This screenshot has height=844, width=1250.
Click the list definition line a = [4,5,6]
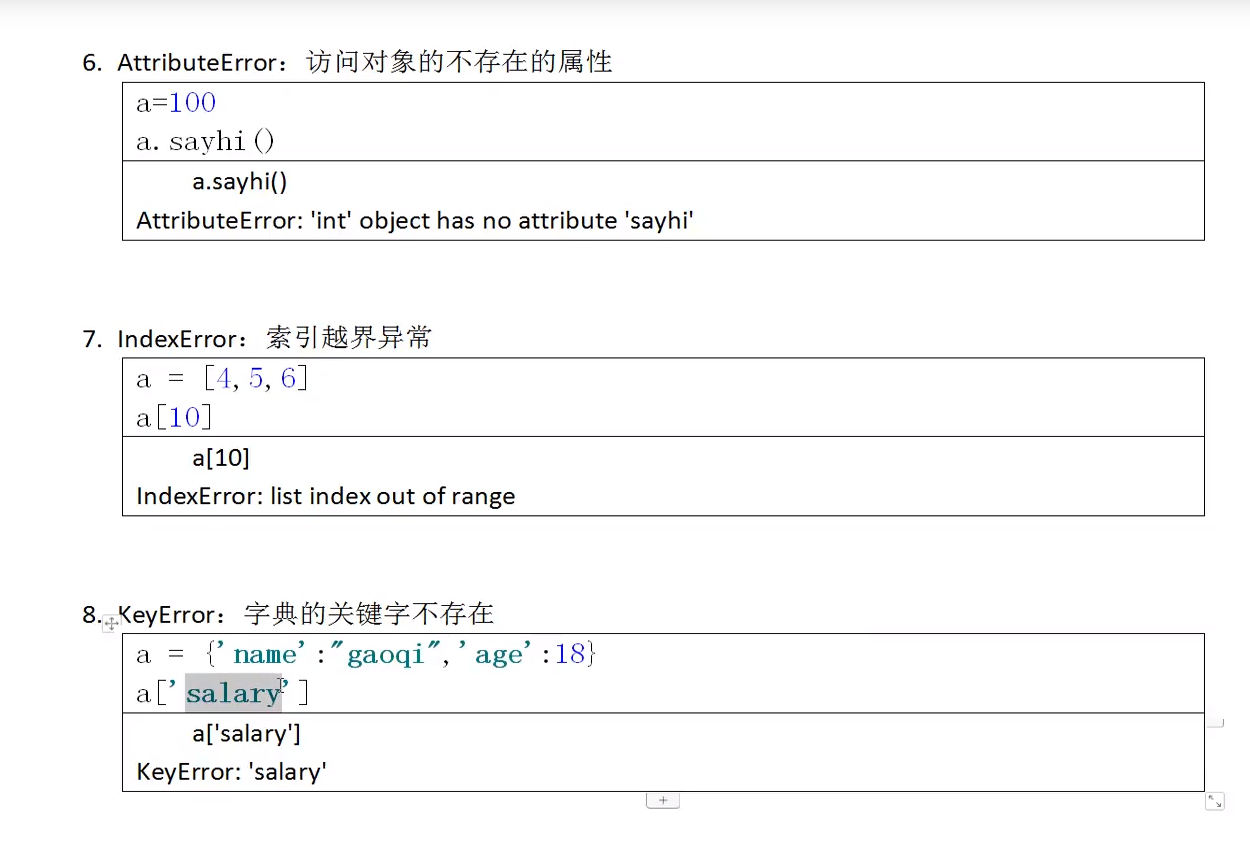click(222, 379)
